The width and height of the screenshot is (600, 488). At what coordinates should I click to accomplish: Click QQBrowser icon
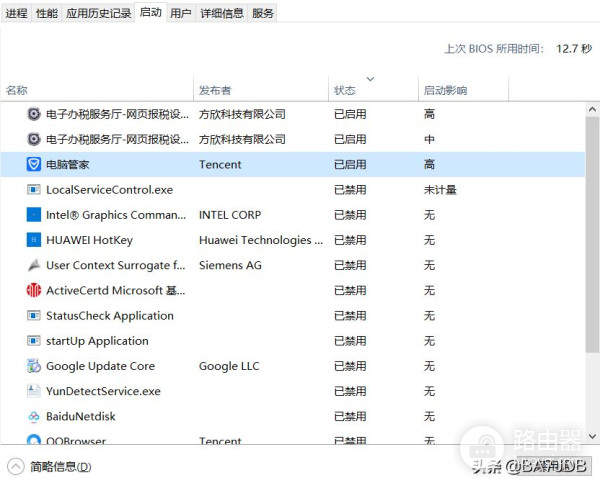tap(34, 439)
